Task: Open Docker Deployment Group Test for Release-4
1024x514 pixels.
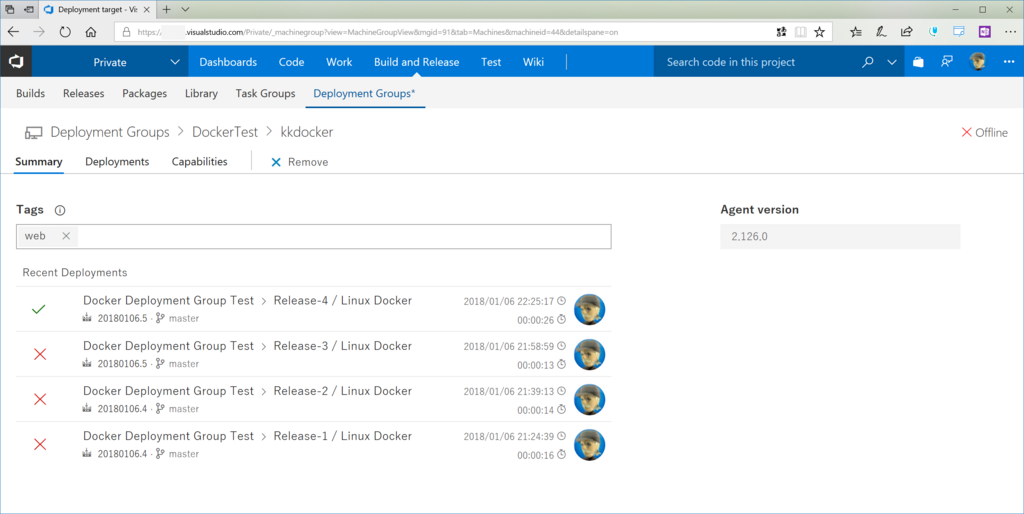Action: [x=168, y=300]
